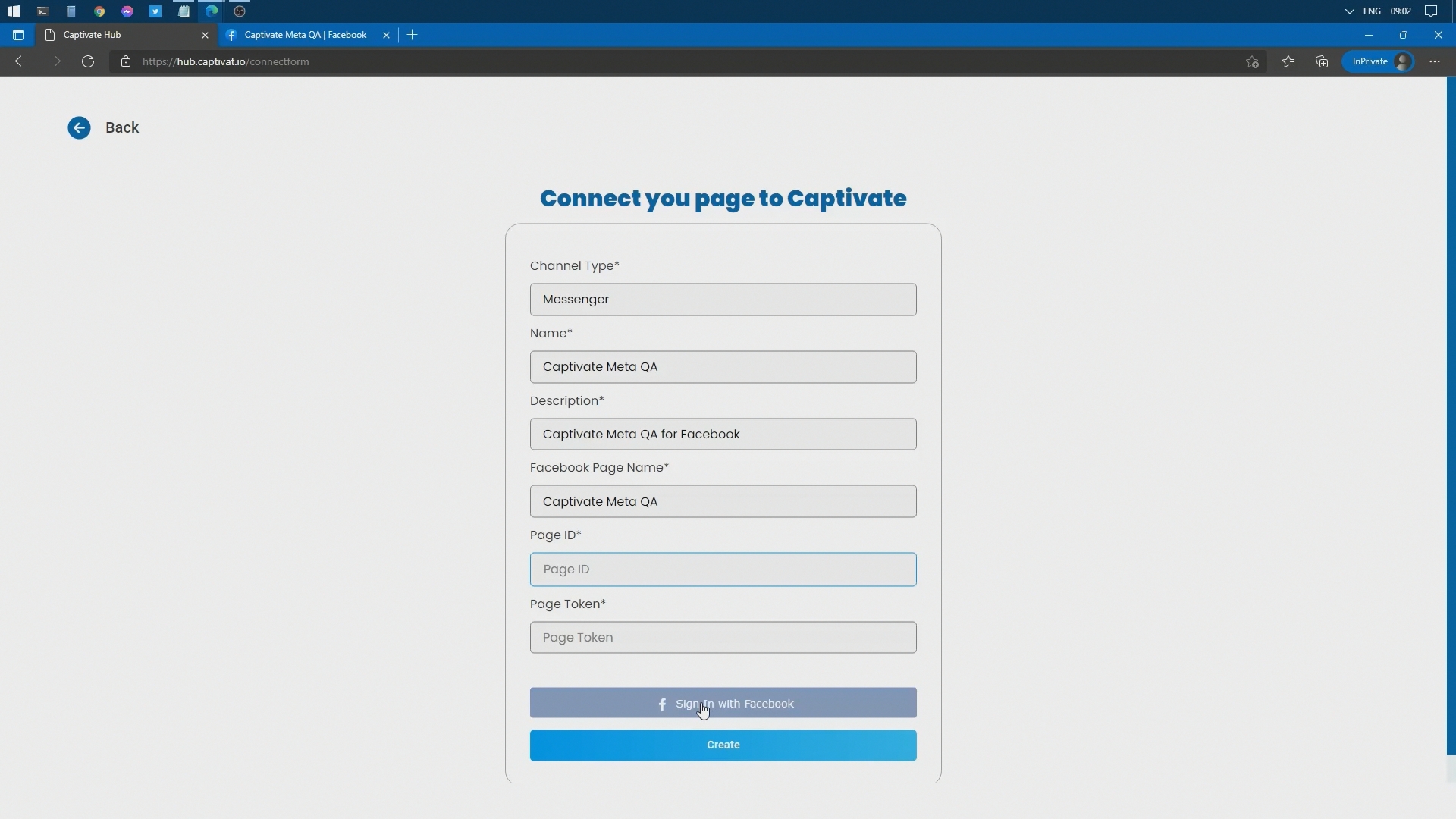This screenshot has width=1456, height=819.
Task: View site information lock icon
Action: click(126, 61)
